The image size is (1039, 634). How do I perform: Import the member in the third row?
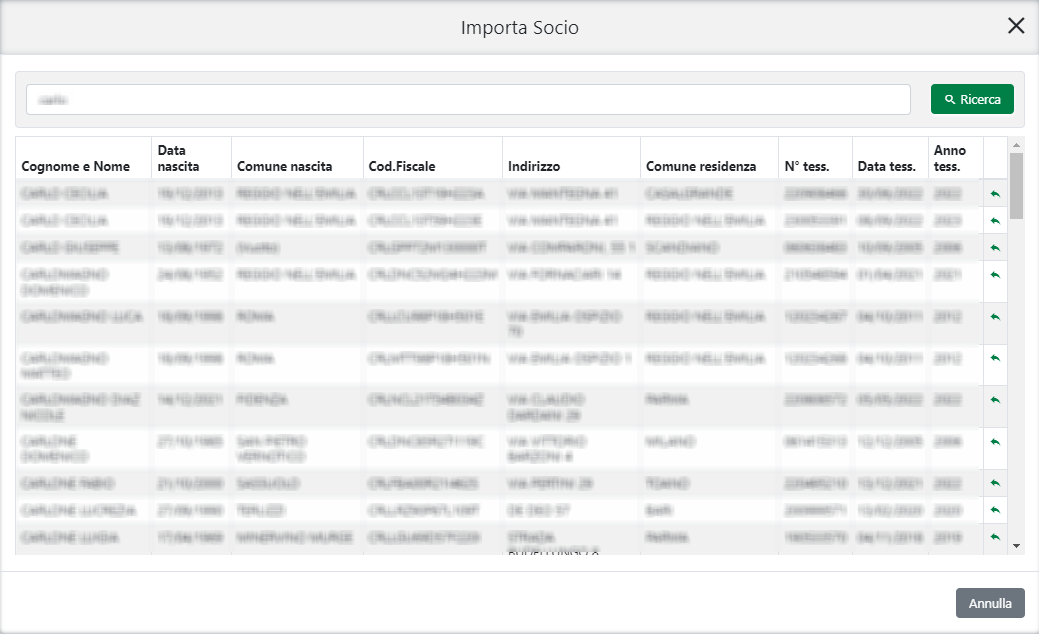pyautogui.click(x=995, y=247)
